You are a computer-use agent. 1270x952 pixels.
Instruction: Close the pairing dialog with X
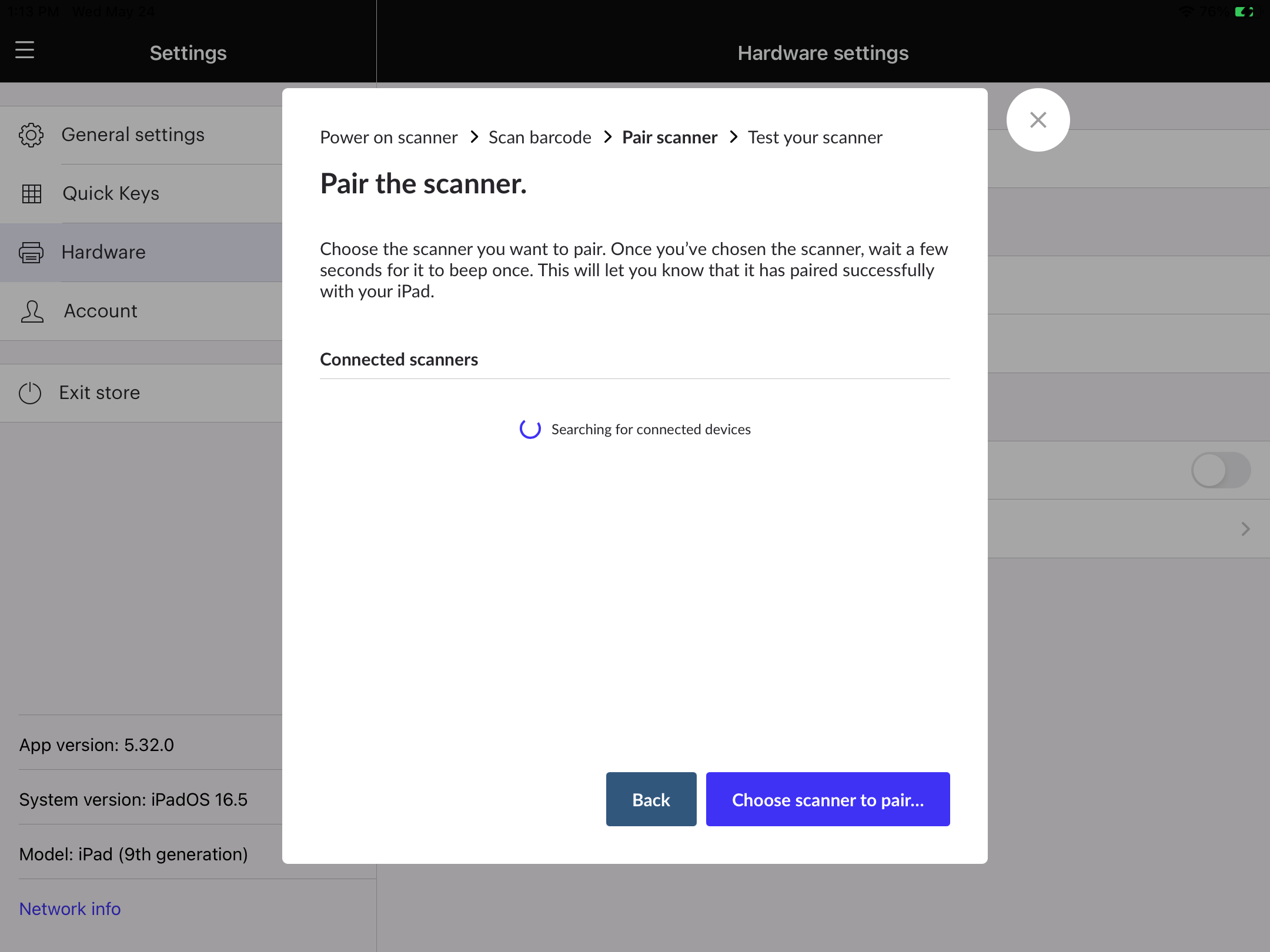(1038, 120)
